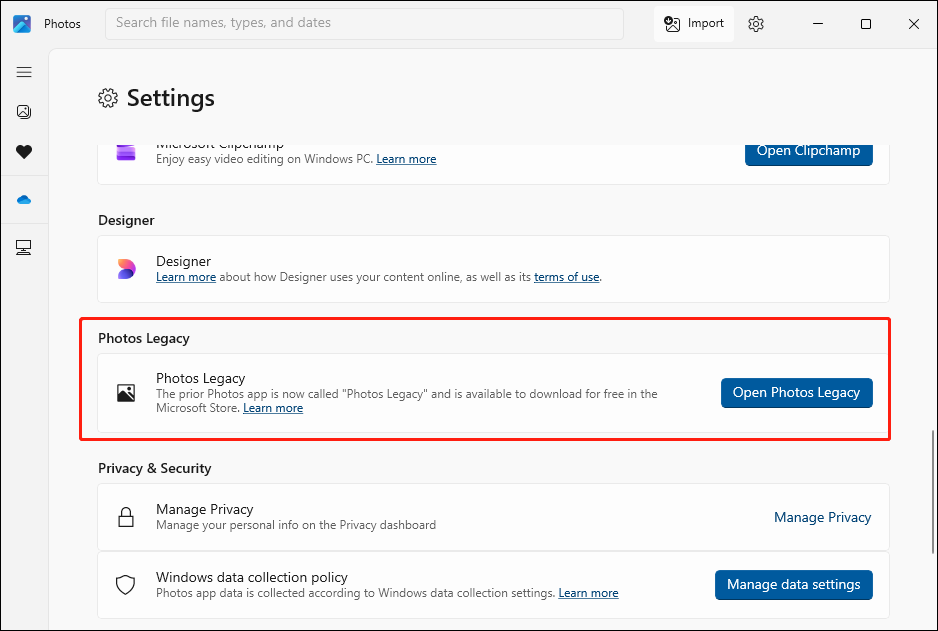Open Designer terms of use link
The image size is (938, 631).
[x=567, y=277]
